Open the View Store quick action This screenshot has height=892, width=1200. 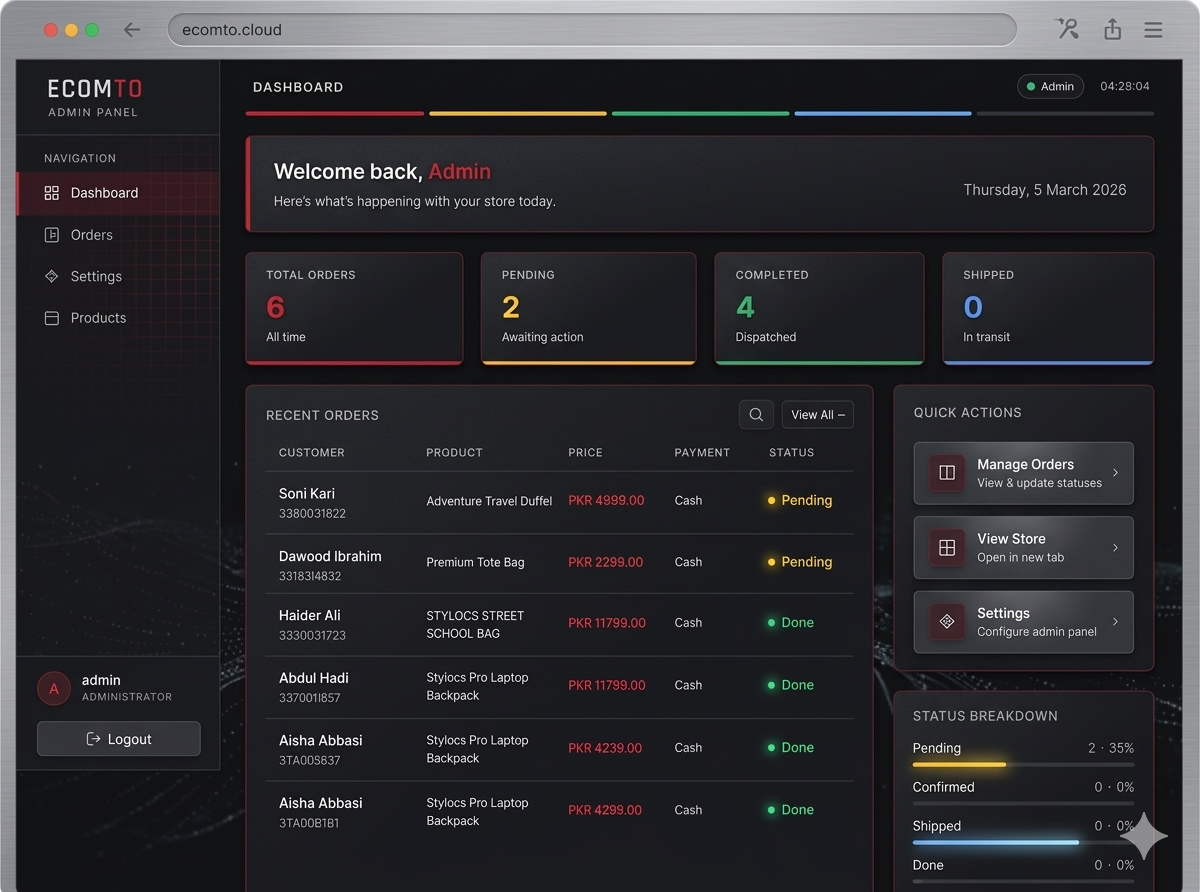[x=1023, y=547]
